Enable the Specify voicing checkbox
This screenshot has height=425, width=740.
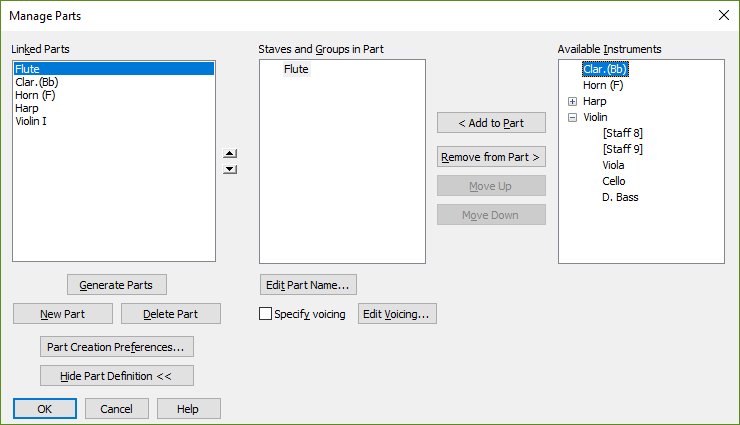click(x=266, y=314)
